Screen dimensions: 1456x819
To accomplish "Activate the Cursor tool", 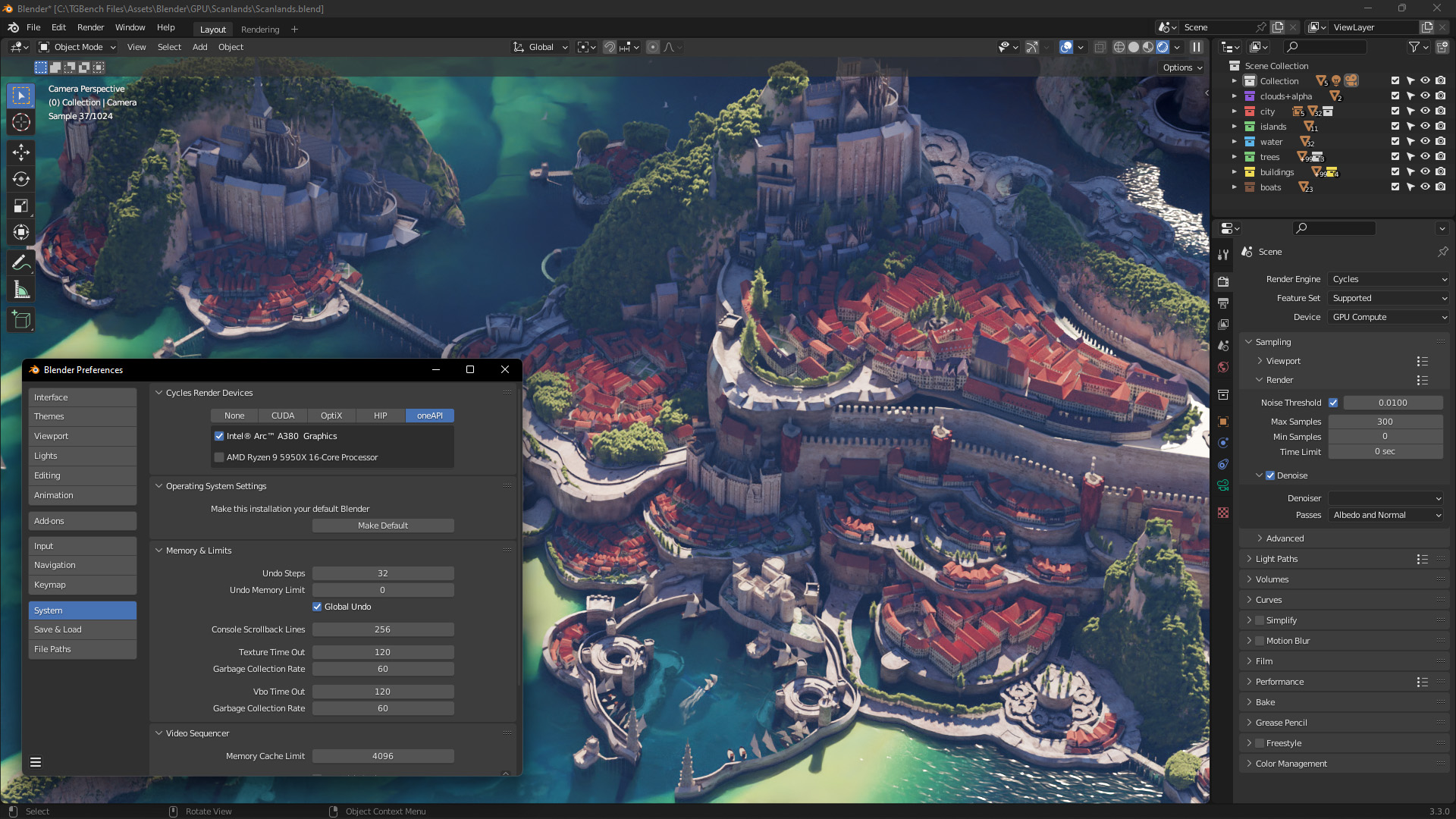I will (x=20, y=121).
